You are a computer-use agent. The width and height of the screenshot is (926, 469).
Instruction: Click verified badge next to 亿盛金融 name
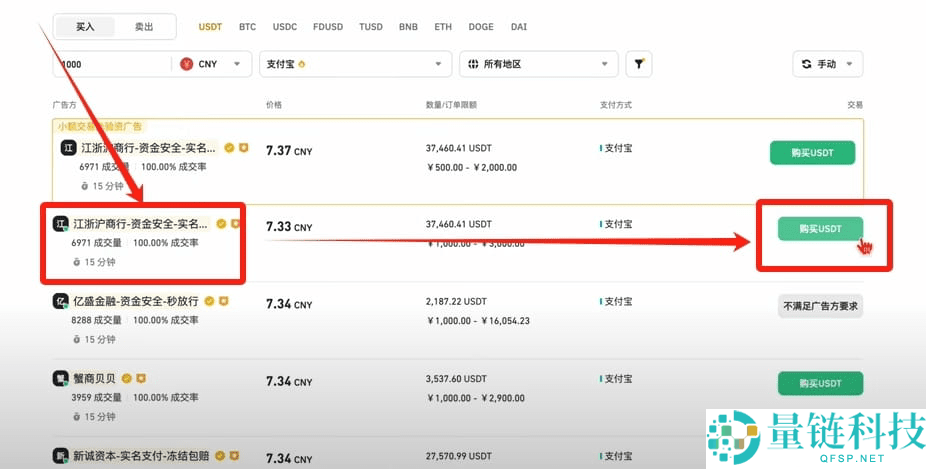point(209,301)
